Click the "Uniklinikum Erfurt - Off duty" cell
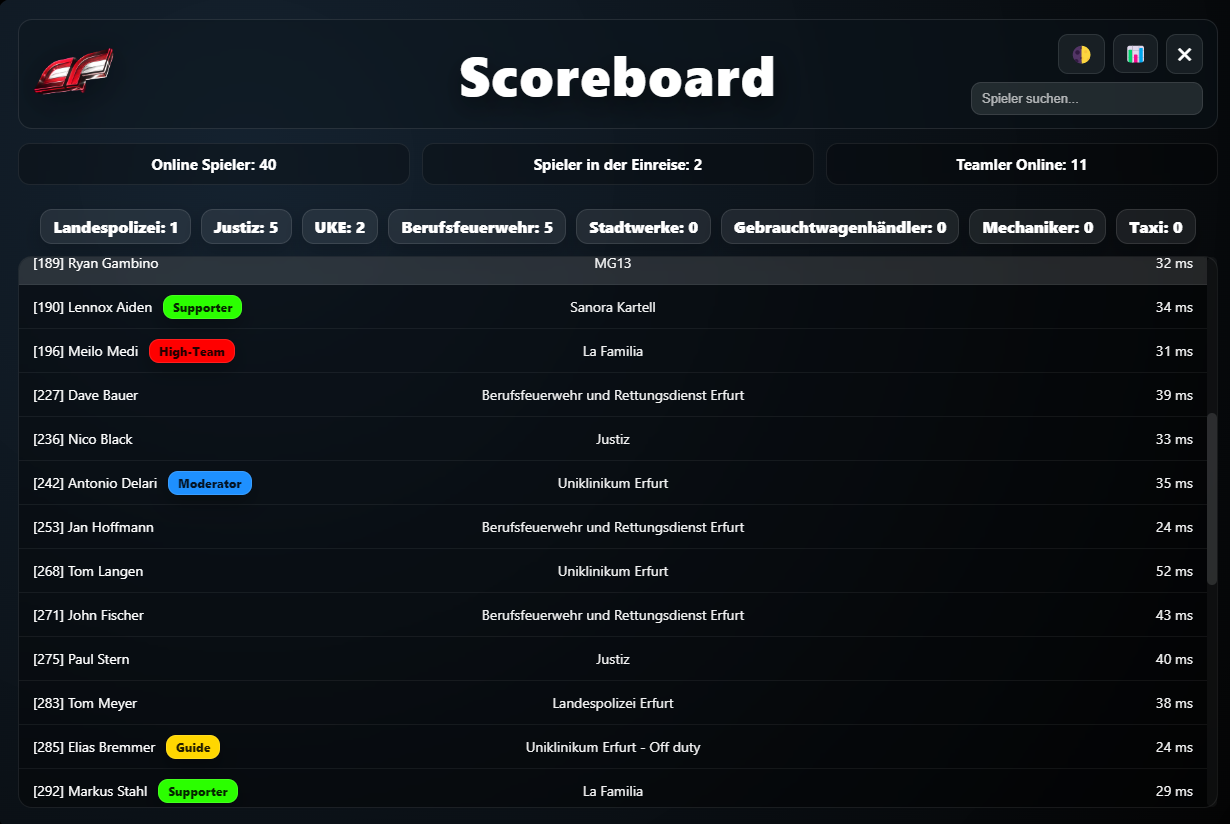Screen dimensions: 1230x824 613,747
